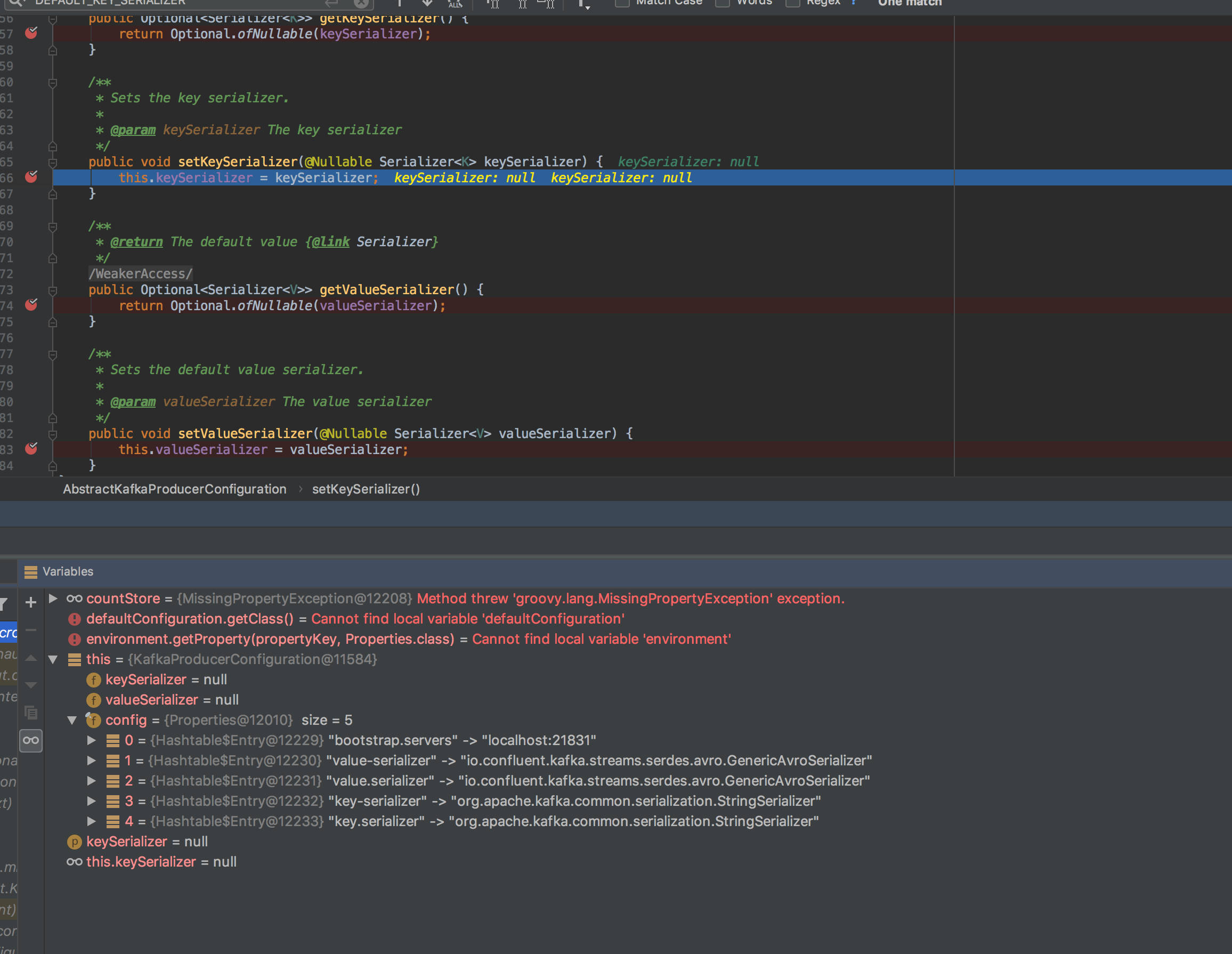Collapse the this variable node
Viewport: 1232px width, 954px height.
(x=53, y=659)
